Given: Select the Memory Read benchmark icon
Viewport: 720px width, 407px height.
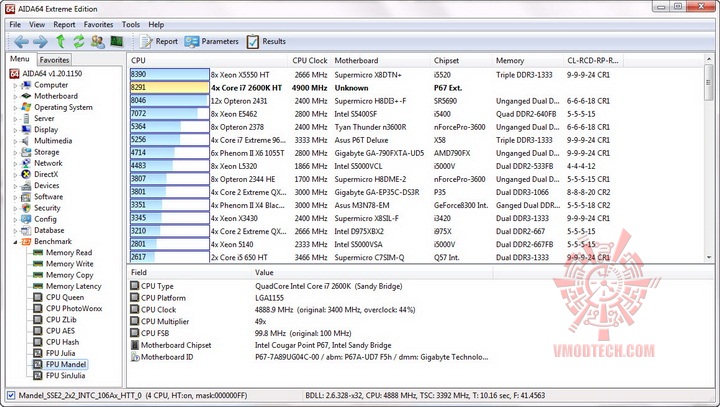Looking at the screenshot, I should point(38,253).
